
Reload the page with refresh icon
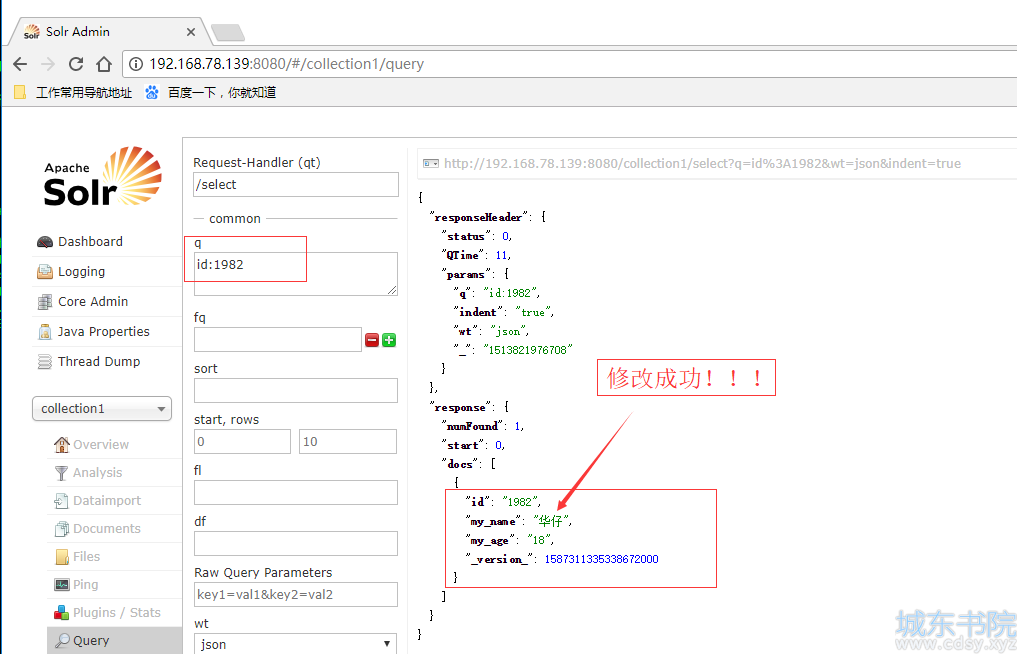click(76, 64)
